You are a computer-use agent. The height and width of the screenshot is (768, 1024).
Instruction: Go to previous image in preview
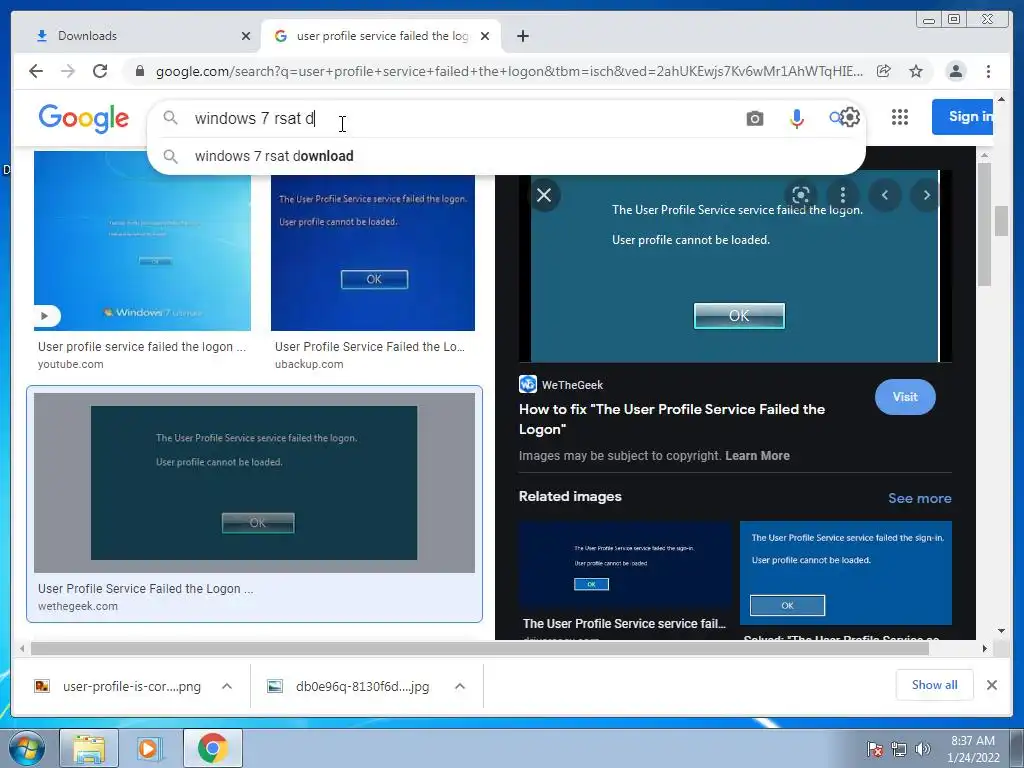(885, 195)
